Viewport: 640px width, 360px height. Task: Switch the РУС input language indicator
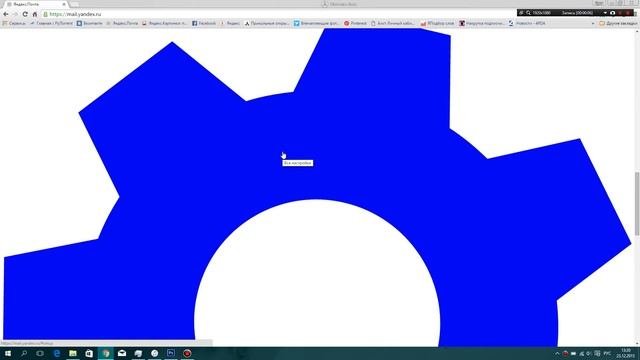(x=607, y=353)
